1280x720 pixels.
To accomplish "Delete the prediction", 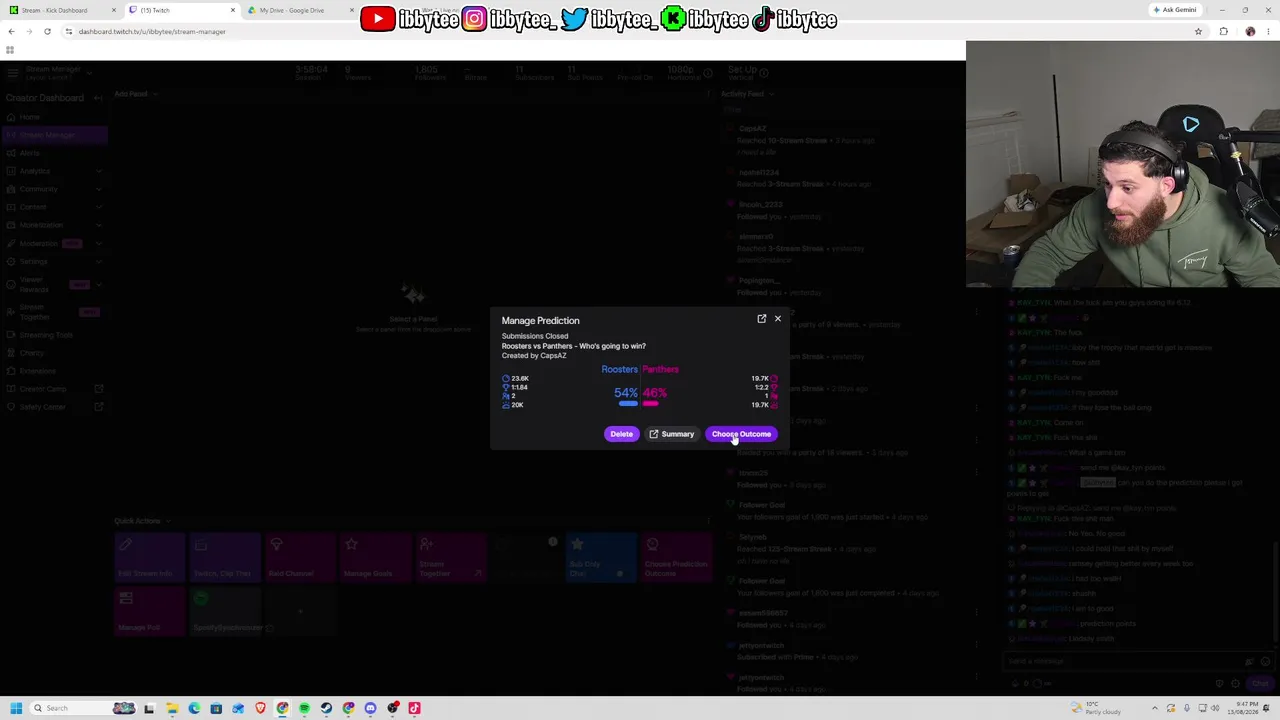I will tap(621, 434).
